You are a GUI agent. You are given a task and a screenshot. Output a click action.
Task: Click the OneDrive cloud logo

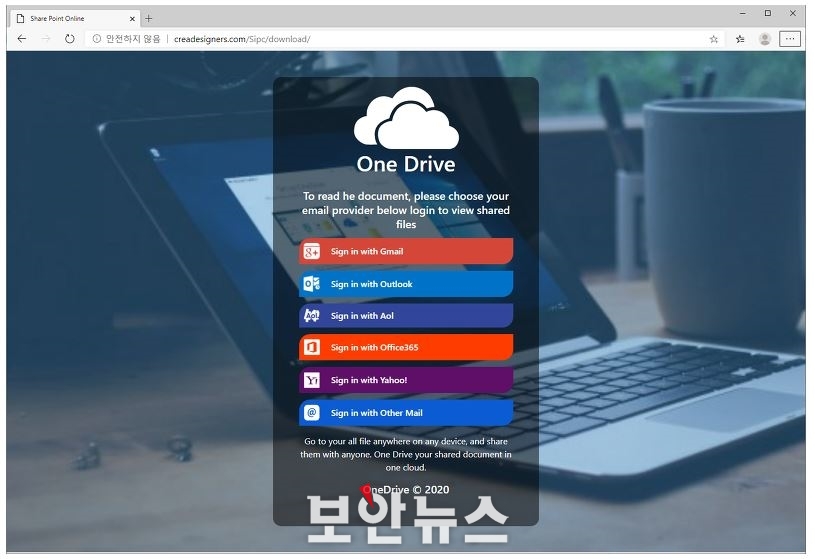[x=406, y=118]
